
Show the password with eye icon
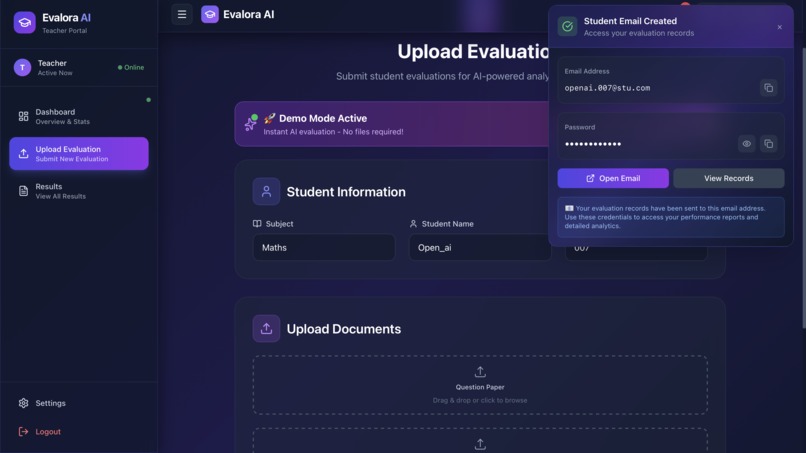tap(746, 144)
